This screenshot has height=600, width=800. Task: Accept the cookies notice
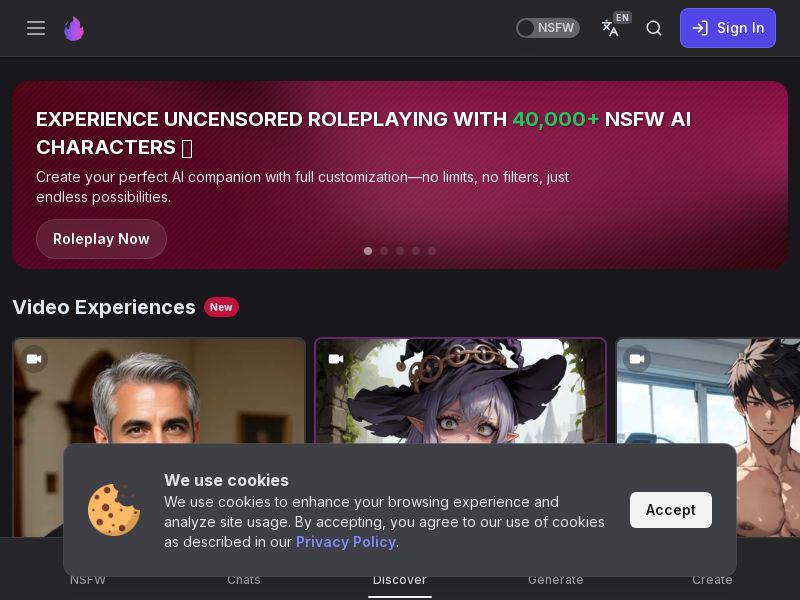(670, 510)
